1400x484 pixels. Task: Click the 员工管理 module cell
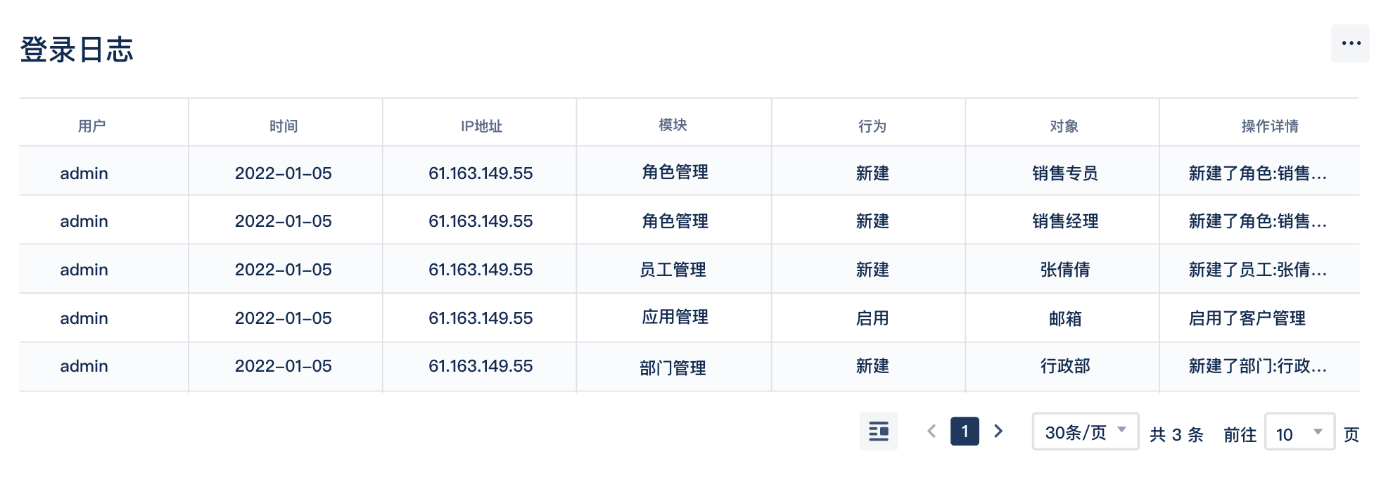coord(673,270)
